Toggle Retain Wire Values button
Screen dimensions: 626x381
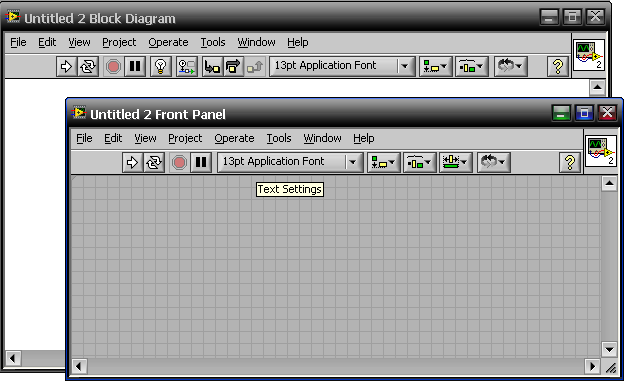point(186,66)
